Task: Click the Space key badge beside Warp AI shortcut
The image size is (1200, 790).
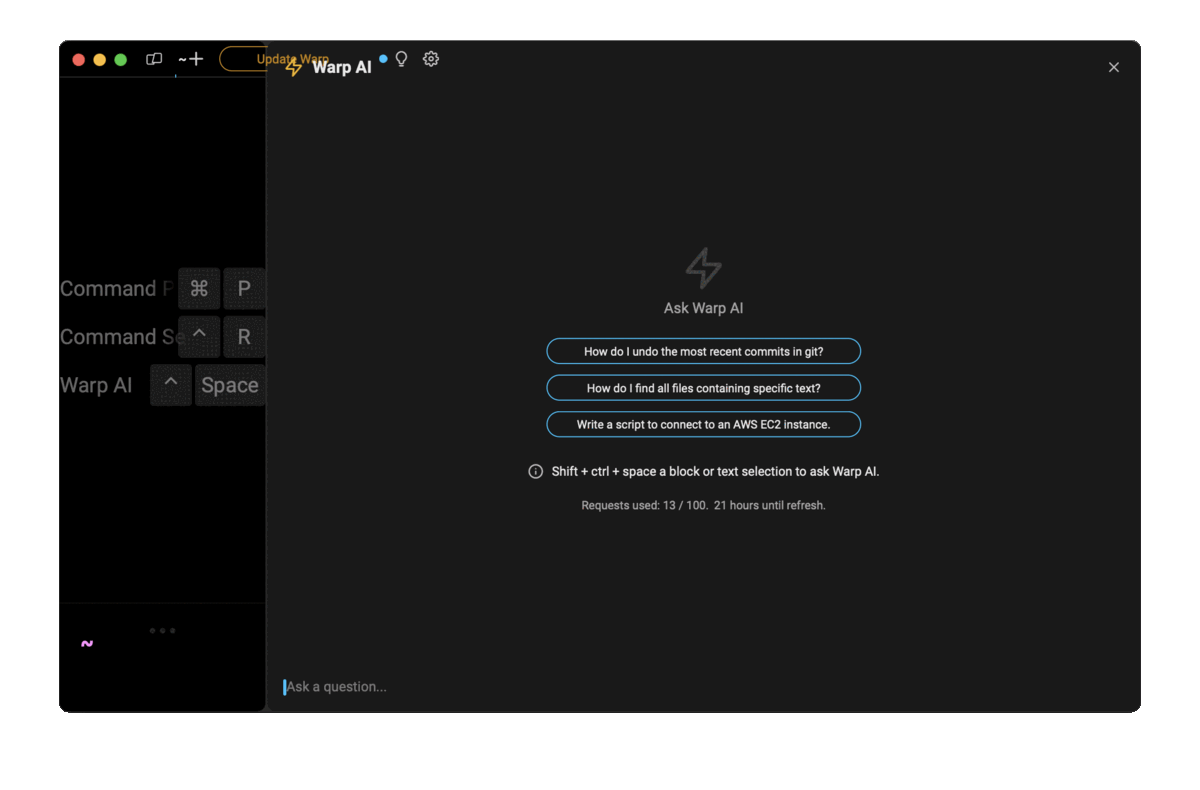Action: (229, 385)
